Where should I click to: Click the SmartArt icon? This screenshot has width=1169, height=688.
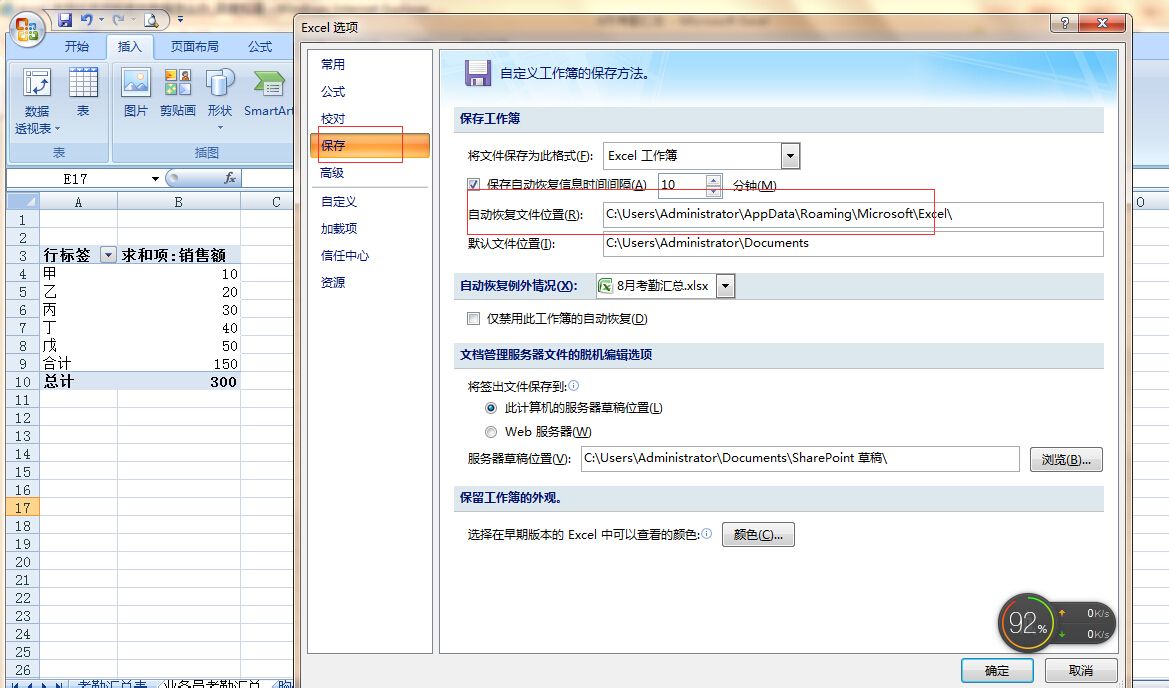tap(269, 82)
